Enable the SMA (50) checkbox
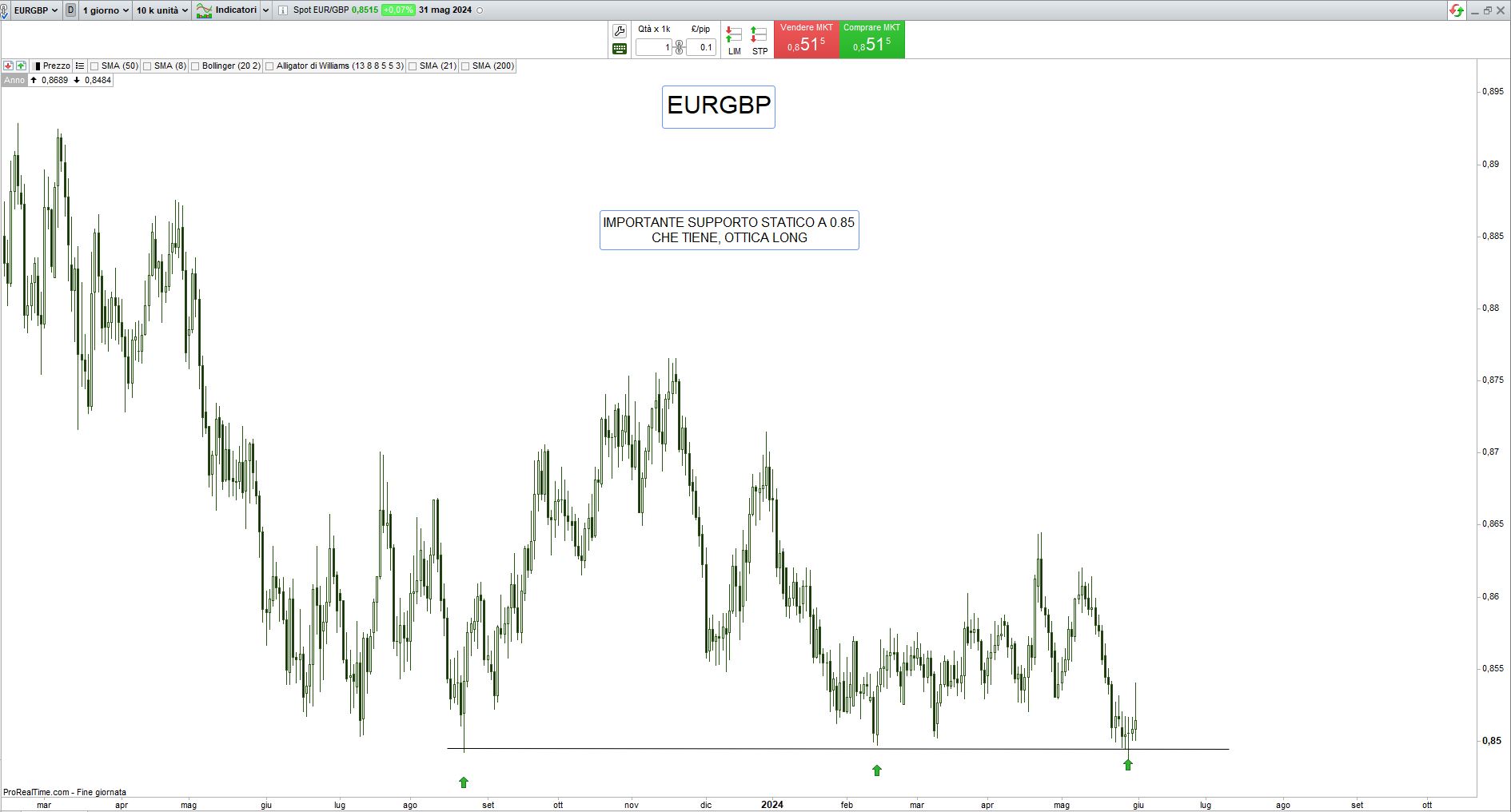This screenshot has height=812, width=1511. click(94, 66)
